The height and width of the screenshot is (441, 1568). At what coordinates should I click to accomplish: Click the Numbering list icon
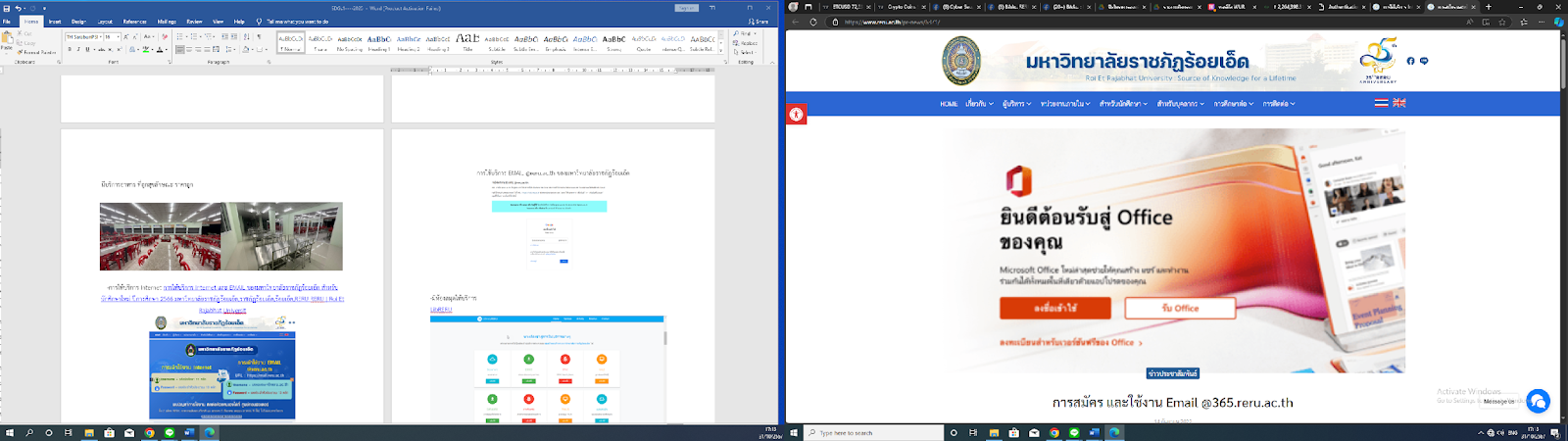(194, 37)
